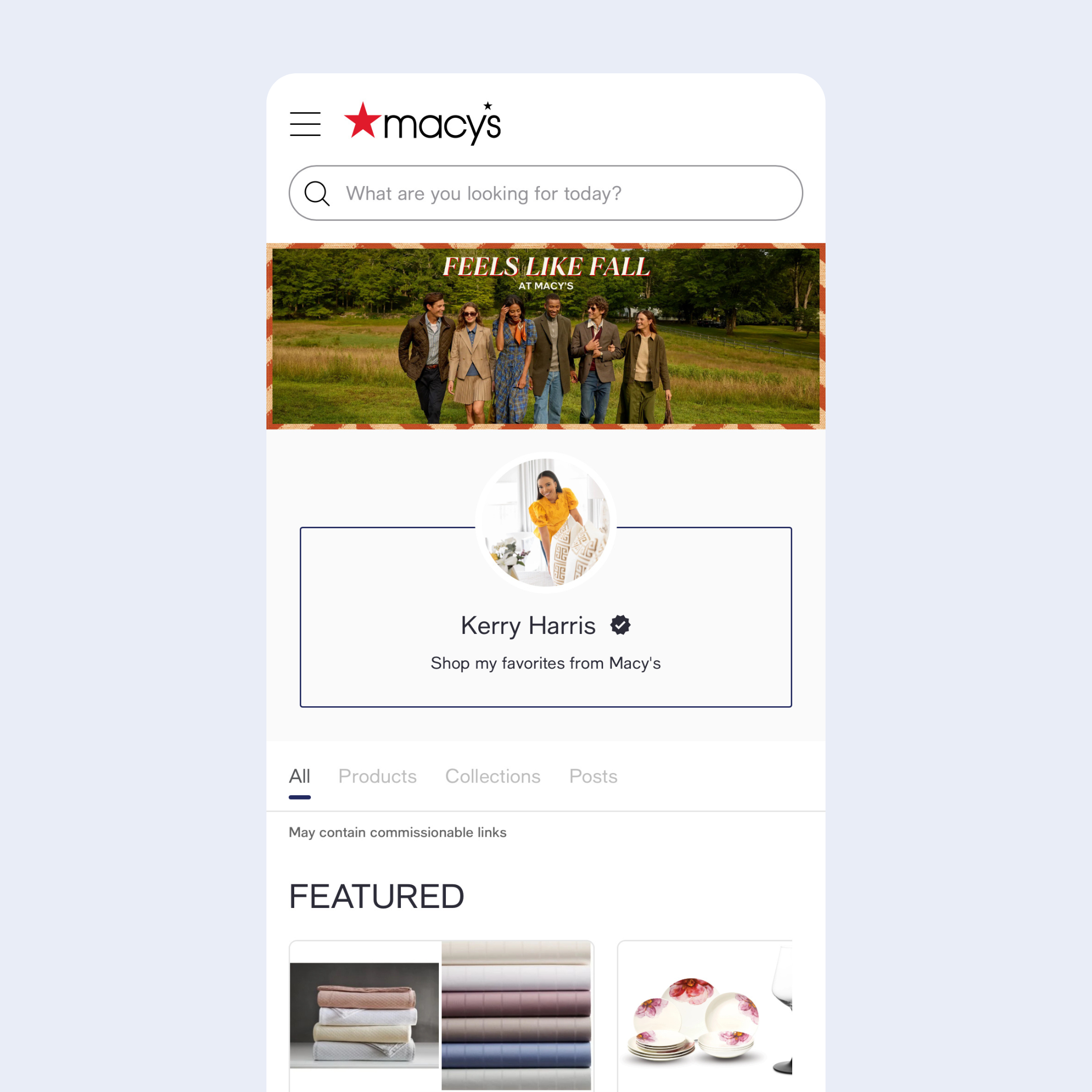Open the hamburger menu icon
1092x1092 pixels.
click(305, 124)
